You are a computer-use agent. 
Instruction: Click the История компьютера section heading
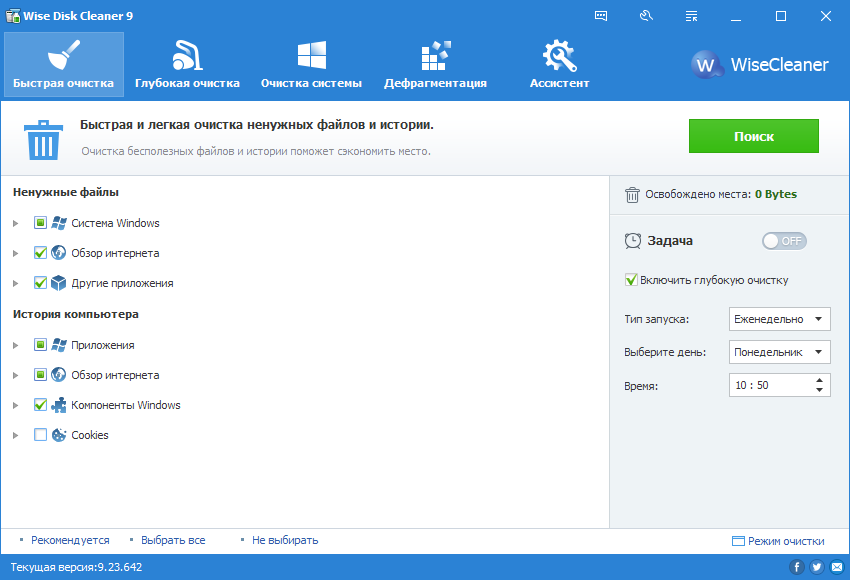click(75, 314)
